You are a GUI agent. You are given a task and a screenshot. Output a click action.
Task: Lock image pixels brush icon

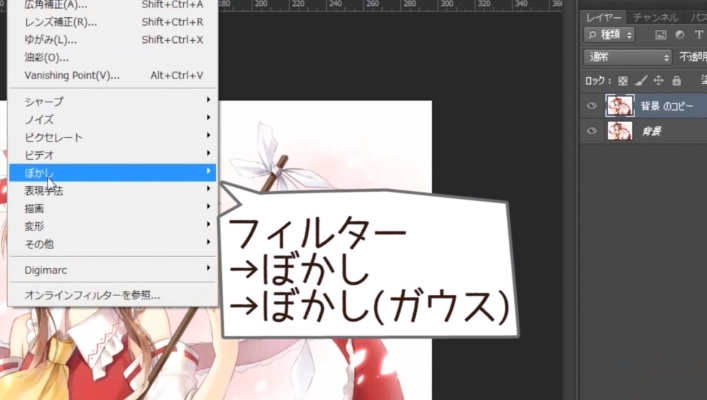pyautogui.click(x=641, y=81)
